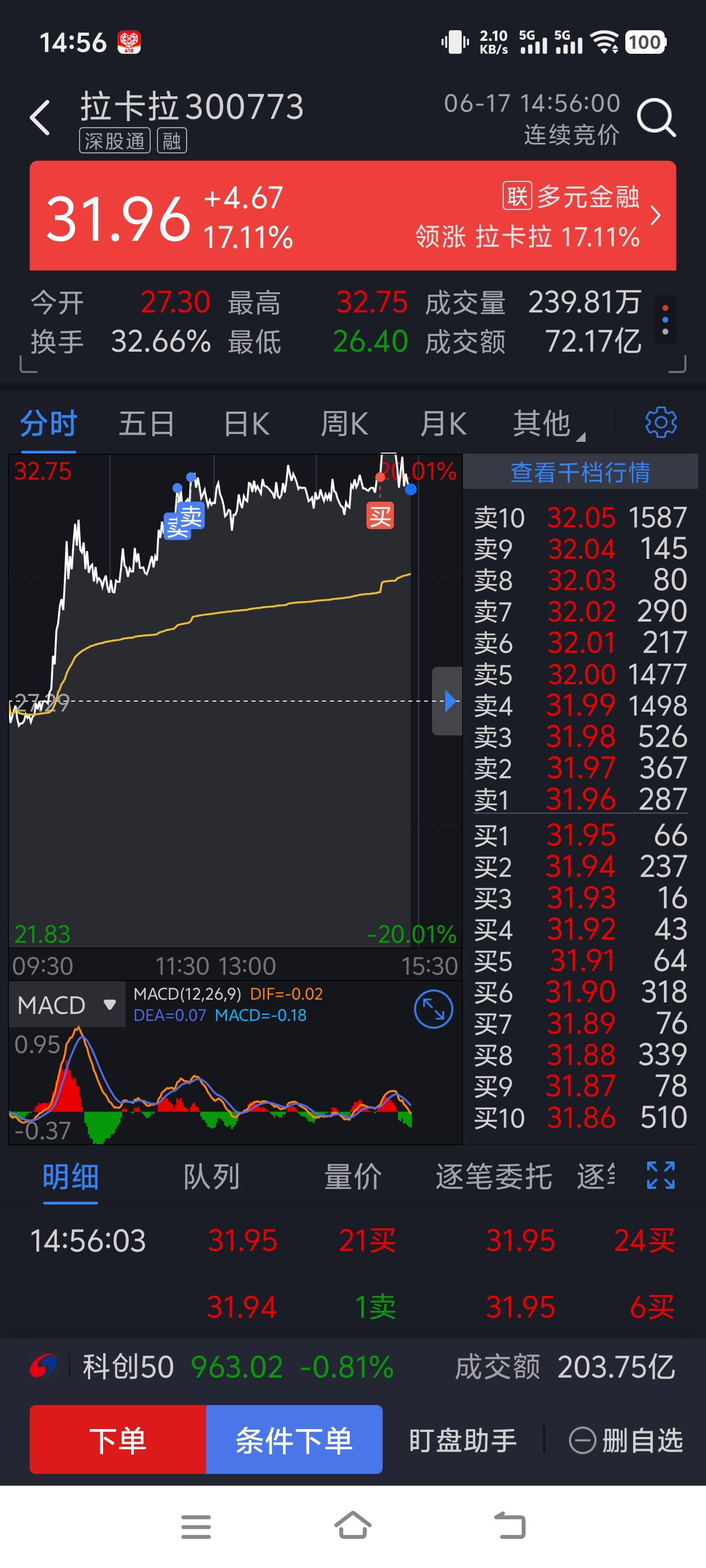The height and width of the screenshot is (1568, 706).
Task: Tap 买6 price 31.90 row
Action: 580,992
